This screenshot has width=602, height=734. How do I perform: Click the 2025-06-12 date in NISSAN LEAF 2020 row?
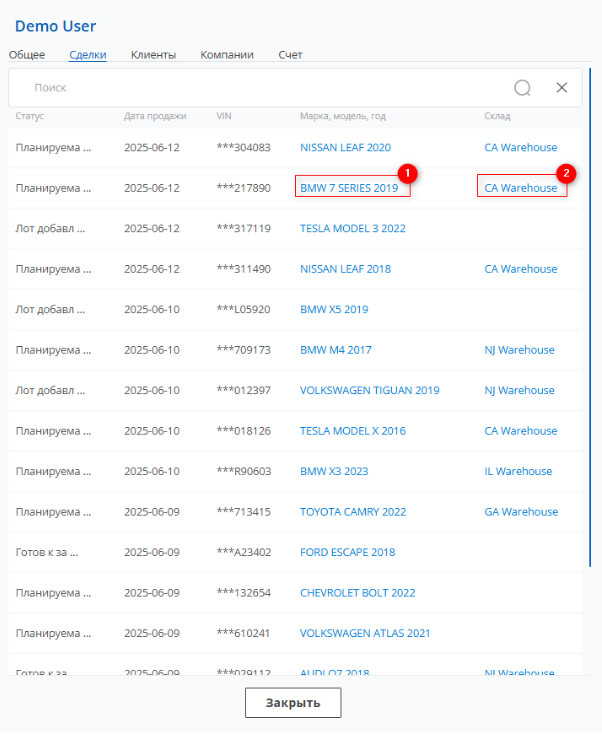click(x=152, y=147)
